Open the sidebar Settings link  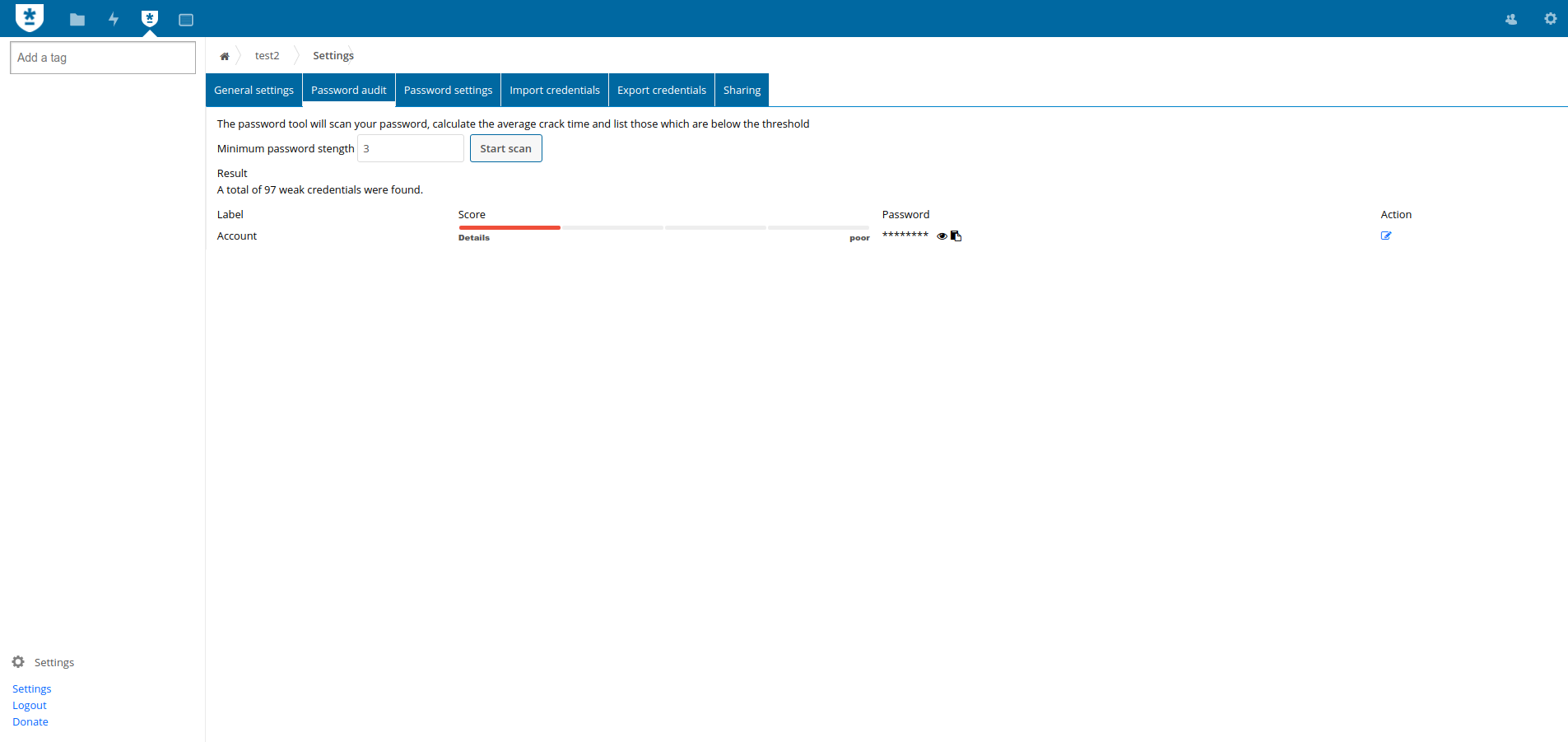pyautogui.click(x=32, y=688)
